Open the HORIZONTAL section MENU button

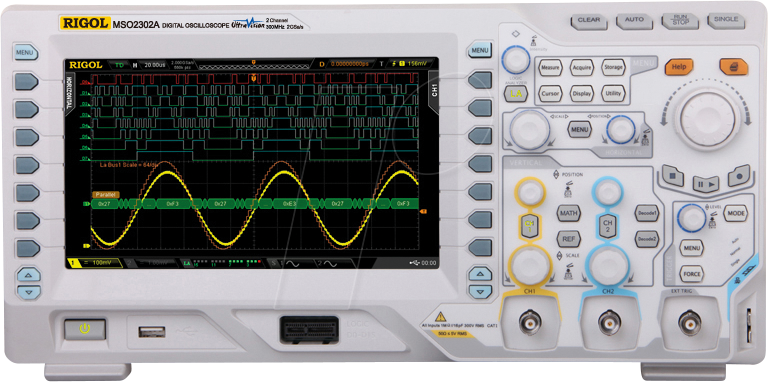point(580,129)
